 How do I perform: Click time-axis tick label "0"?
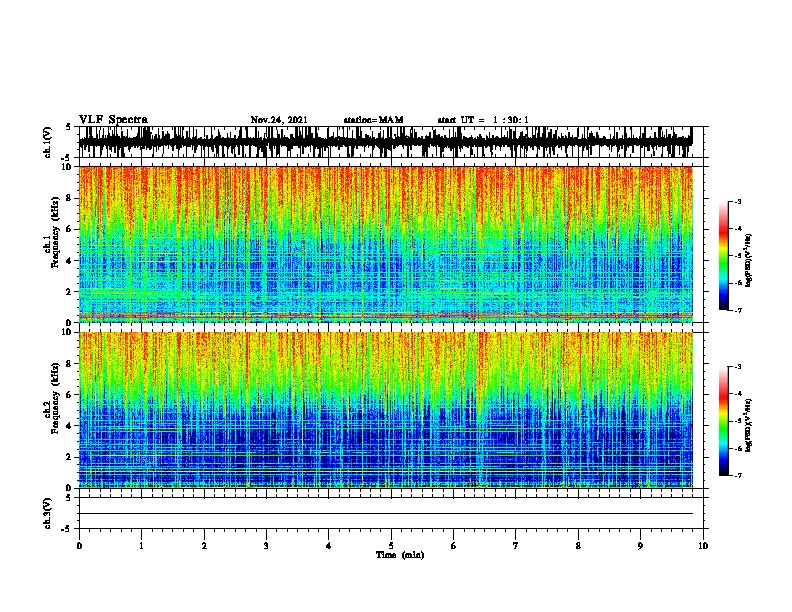79,546
